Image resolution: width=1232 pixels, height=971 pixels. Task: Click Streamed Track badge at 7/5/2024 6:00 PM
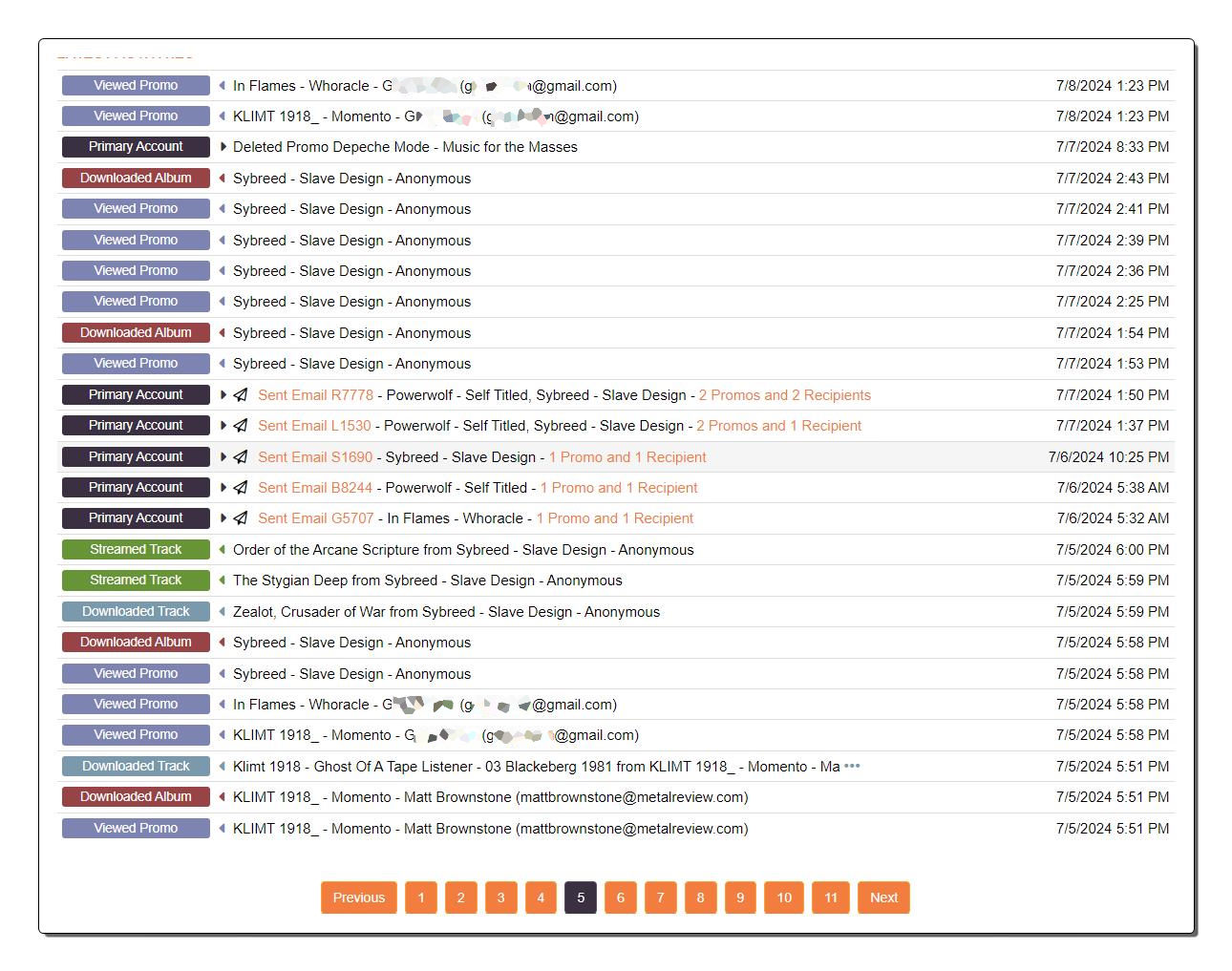click(136, 550)
